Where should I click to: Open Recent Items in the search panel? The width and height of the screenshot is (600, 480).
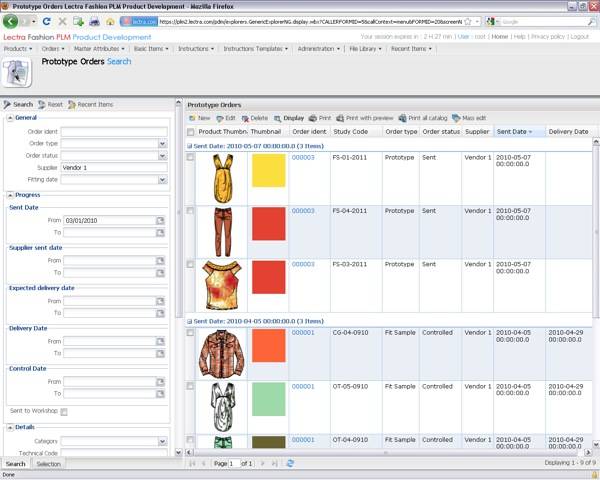click(x=91, y=104)
